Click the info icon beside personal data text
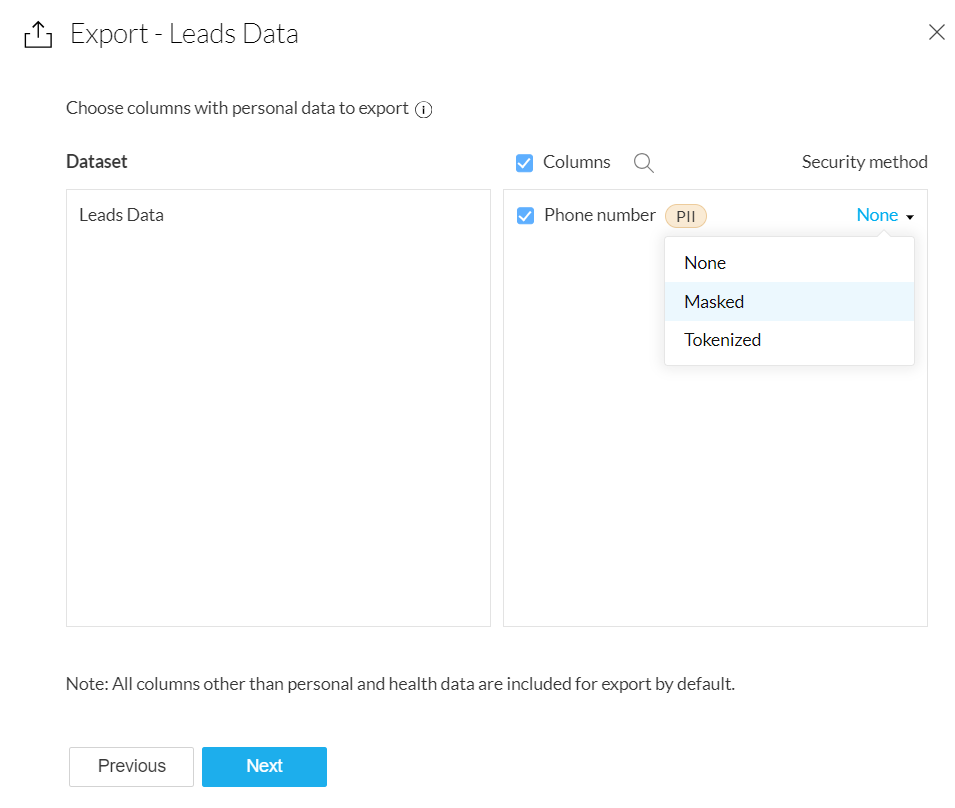955x808 pixels. click(423, 109)
